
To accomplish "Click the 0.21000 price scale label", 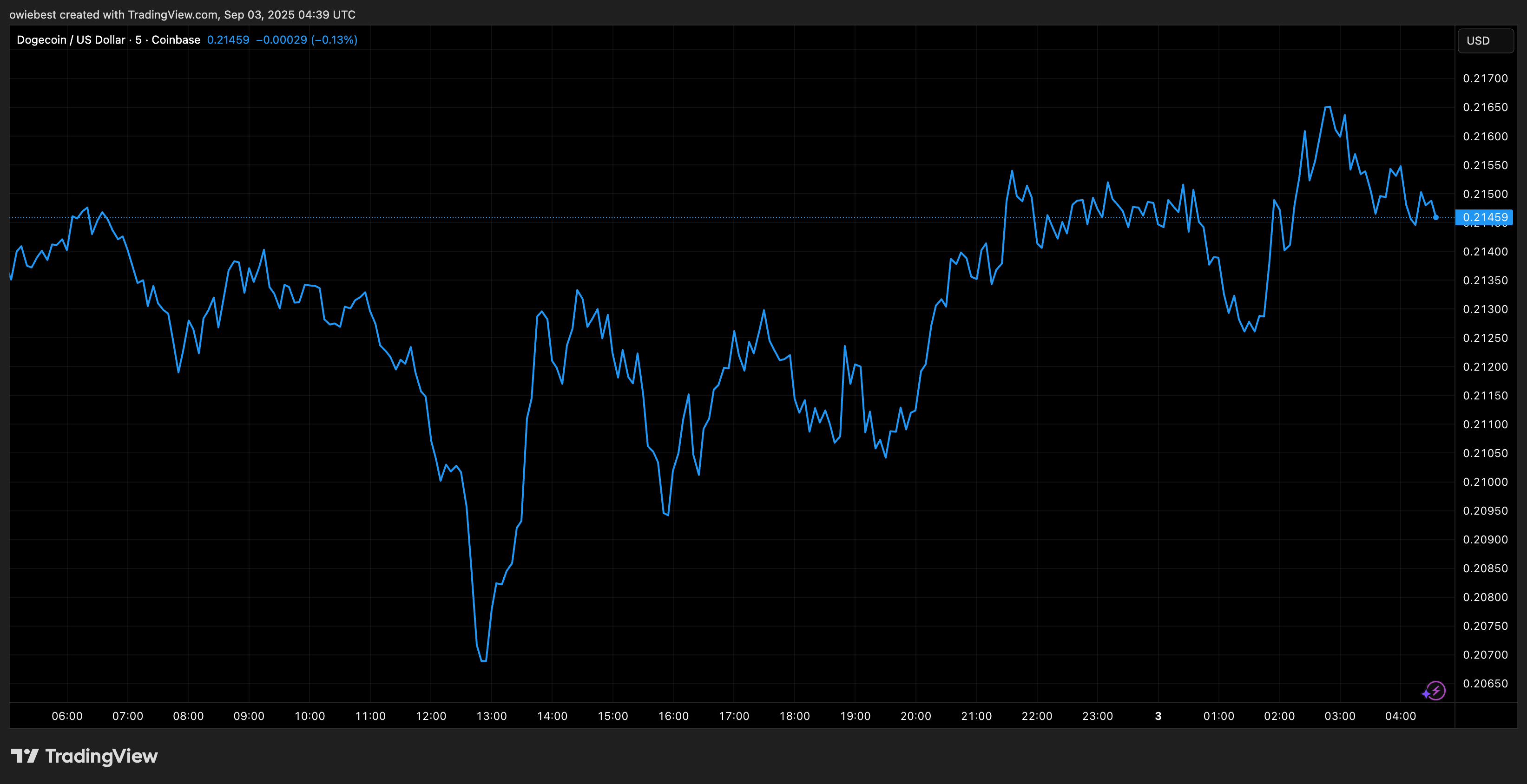I will (1485, 482).
